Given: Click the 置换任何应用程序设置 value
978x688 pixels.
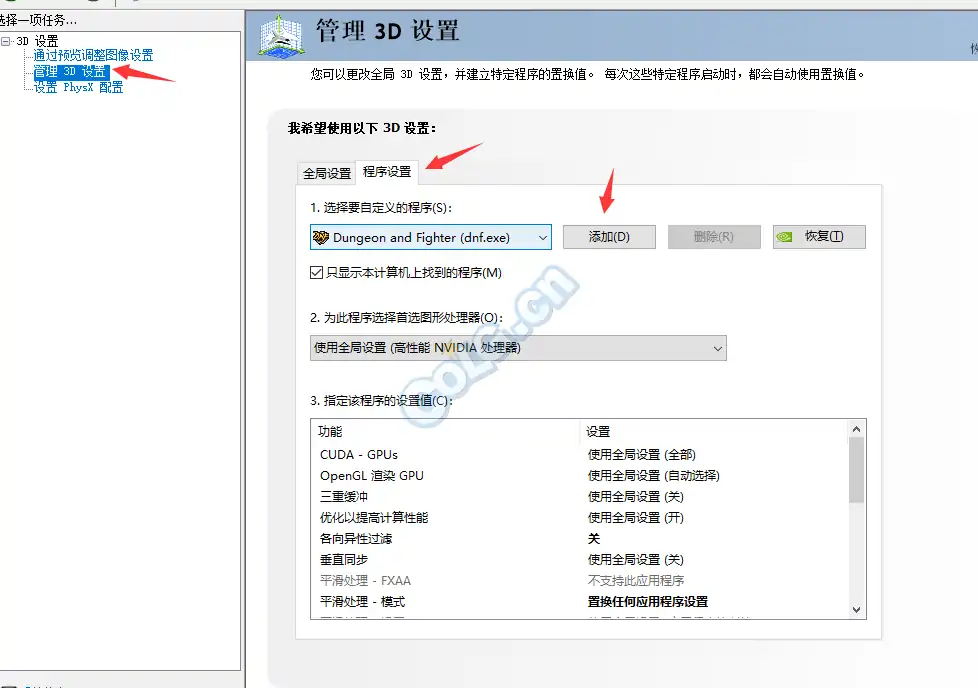Looking at the screenshot, I should coord(648,602).
